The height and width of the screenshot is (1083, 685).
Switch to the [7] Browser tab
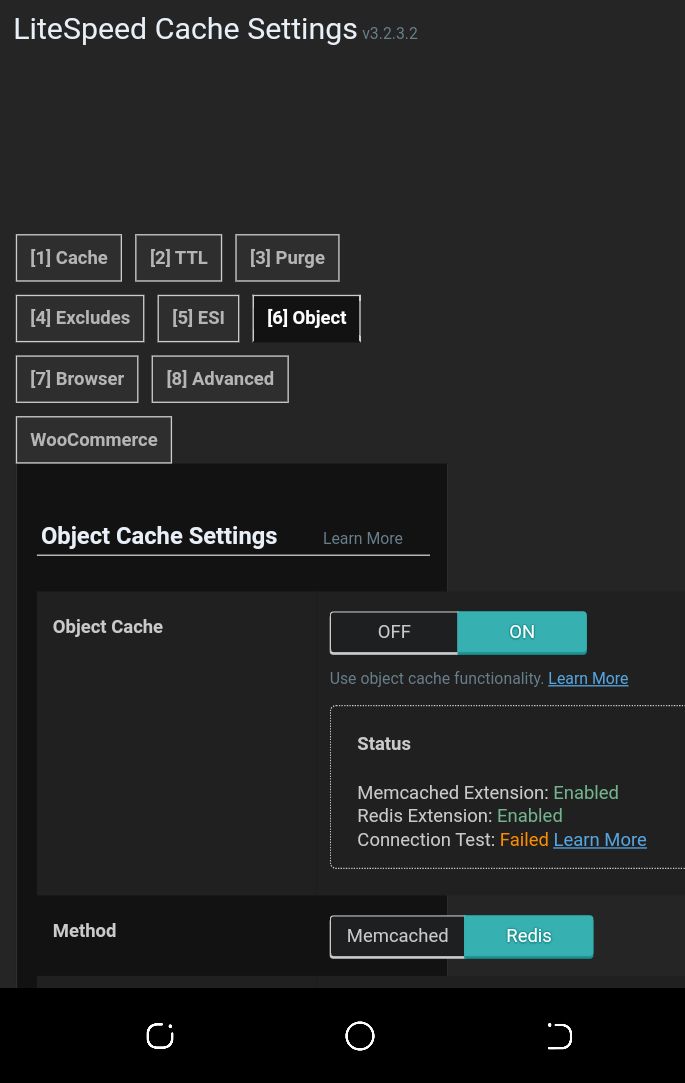[x=77, y=379]
